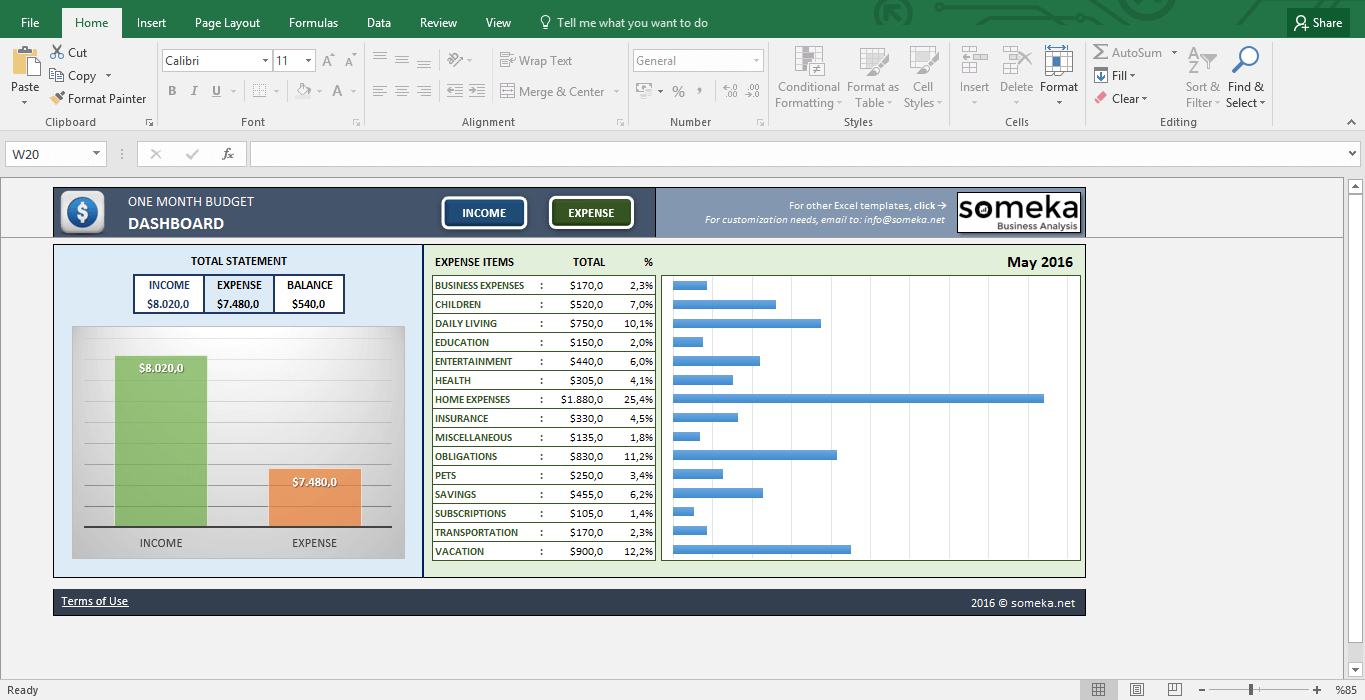This screenshot has height=700, width=1365.
Task: Switch to the Page Layout tab
Action: point(227,23)
